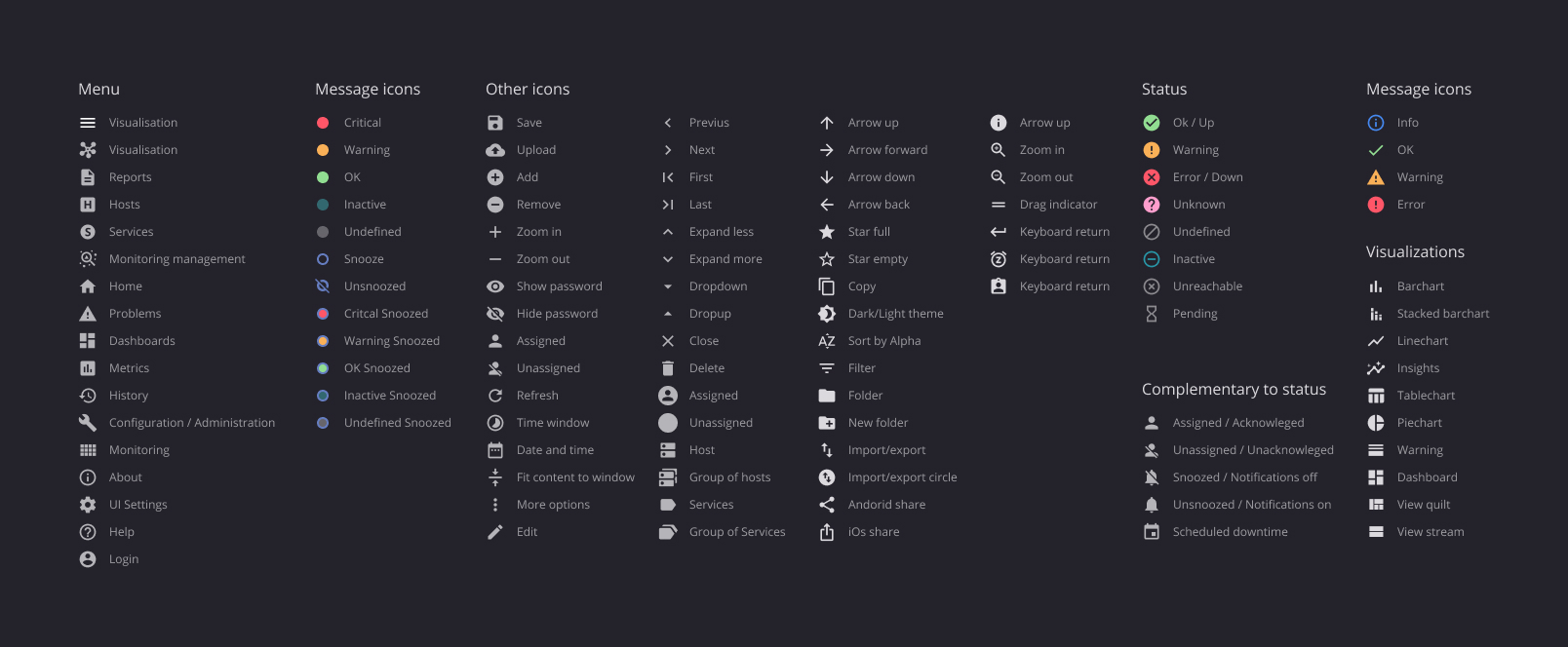The width and height of the screenshot is (1568, 647).
Task: Click the Fit content to window icon
Action: pos(495,477)
